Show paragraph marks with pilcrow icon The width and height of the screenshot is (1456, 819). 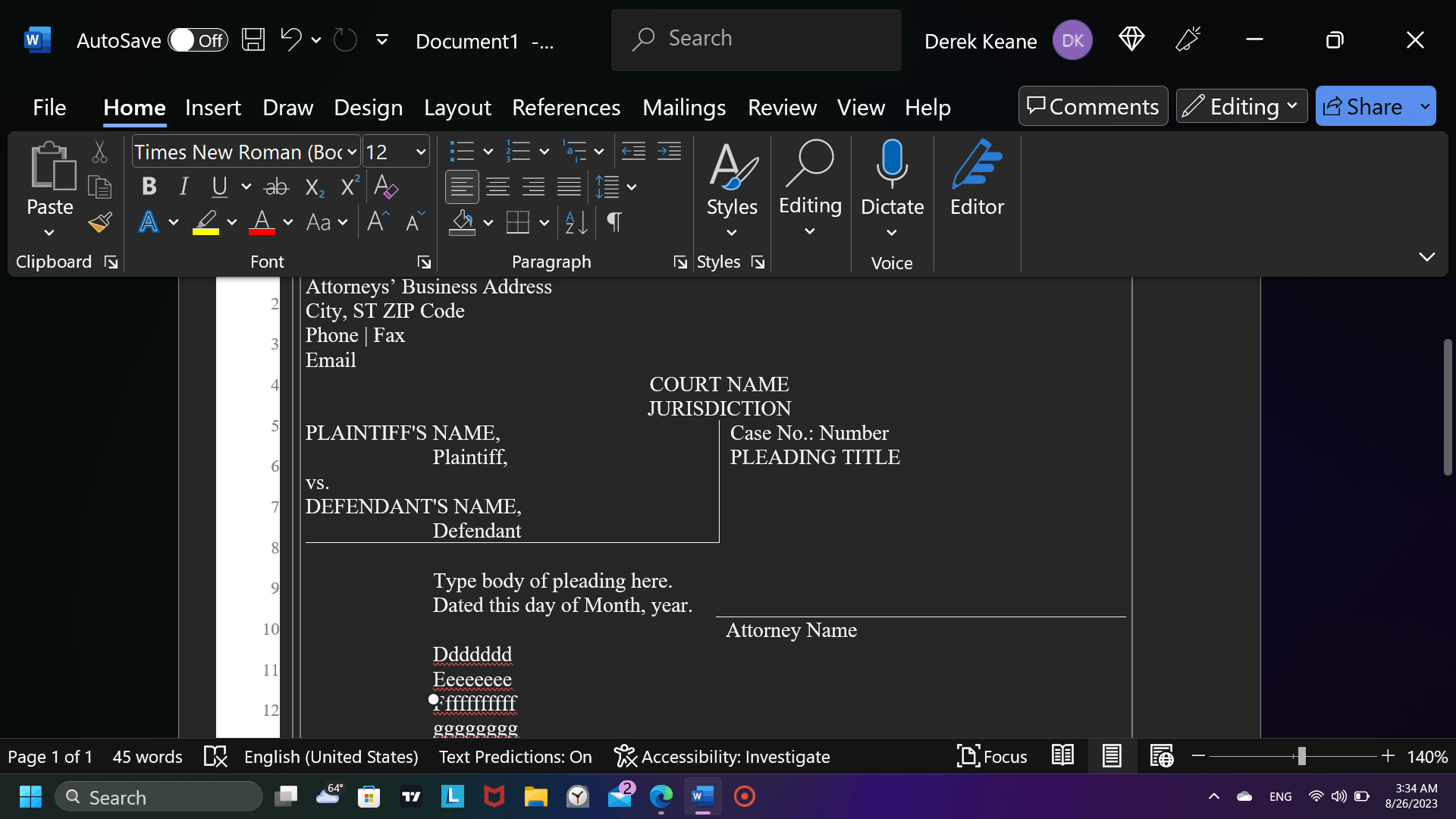pyautogui.click(x=614, y=222)
